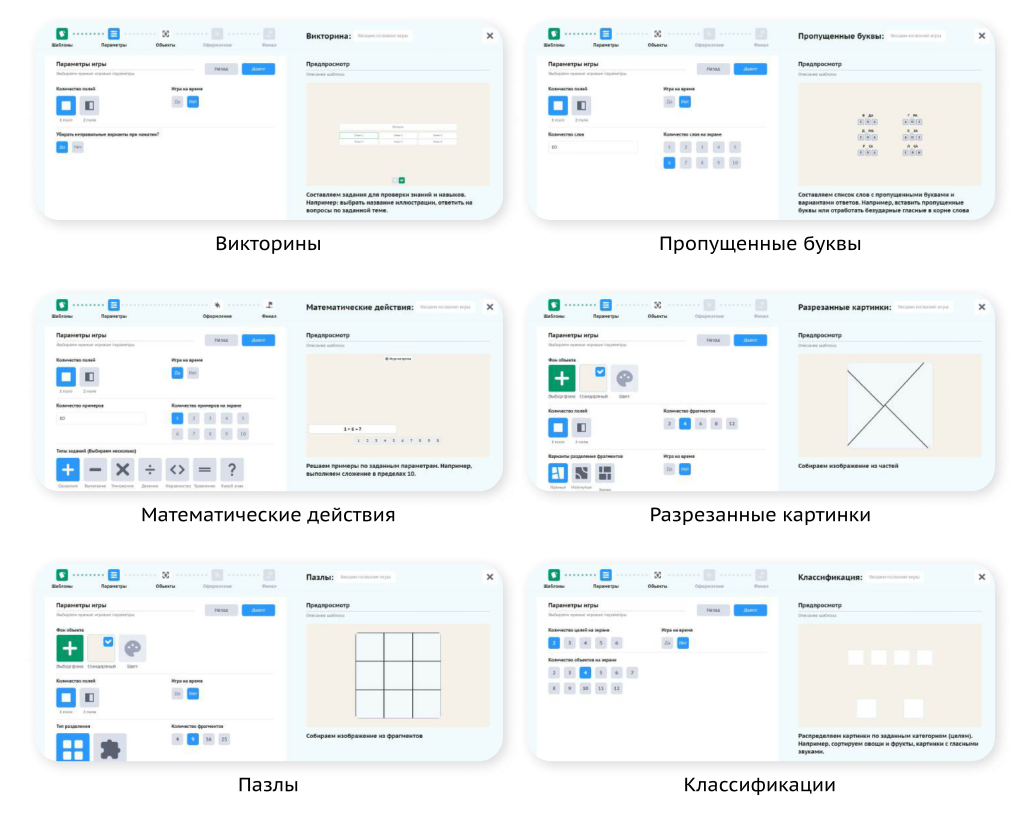Click Назад button in Разрезанные картинки
The image size is (1021, 814).
click(x=714, y=340)
